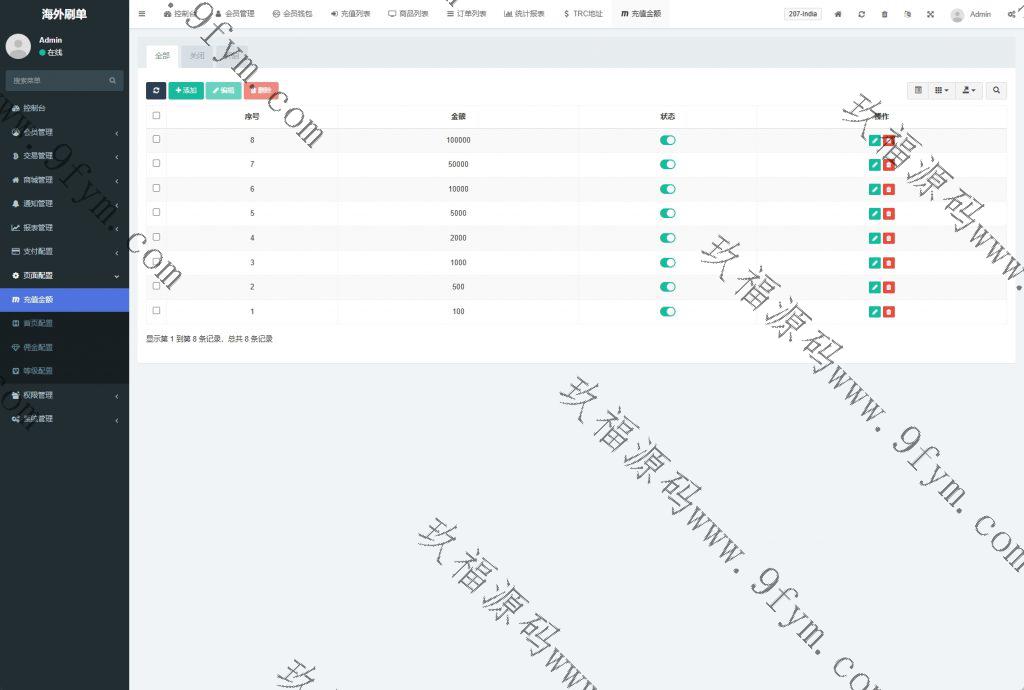The width and height of the screenshot is (1024, 690).
Task: Click the hamburger menu icon in top bar
Action: pyautogui.click(x=142, y=14)
